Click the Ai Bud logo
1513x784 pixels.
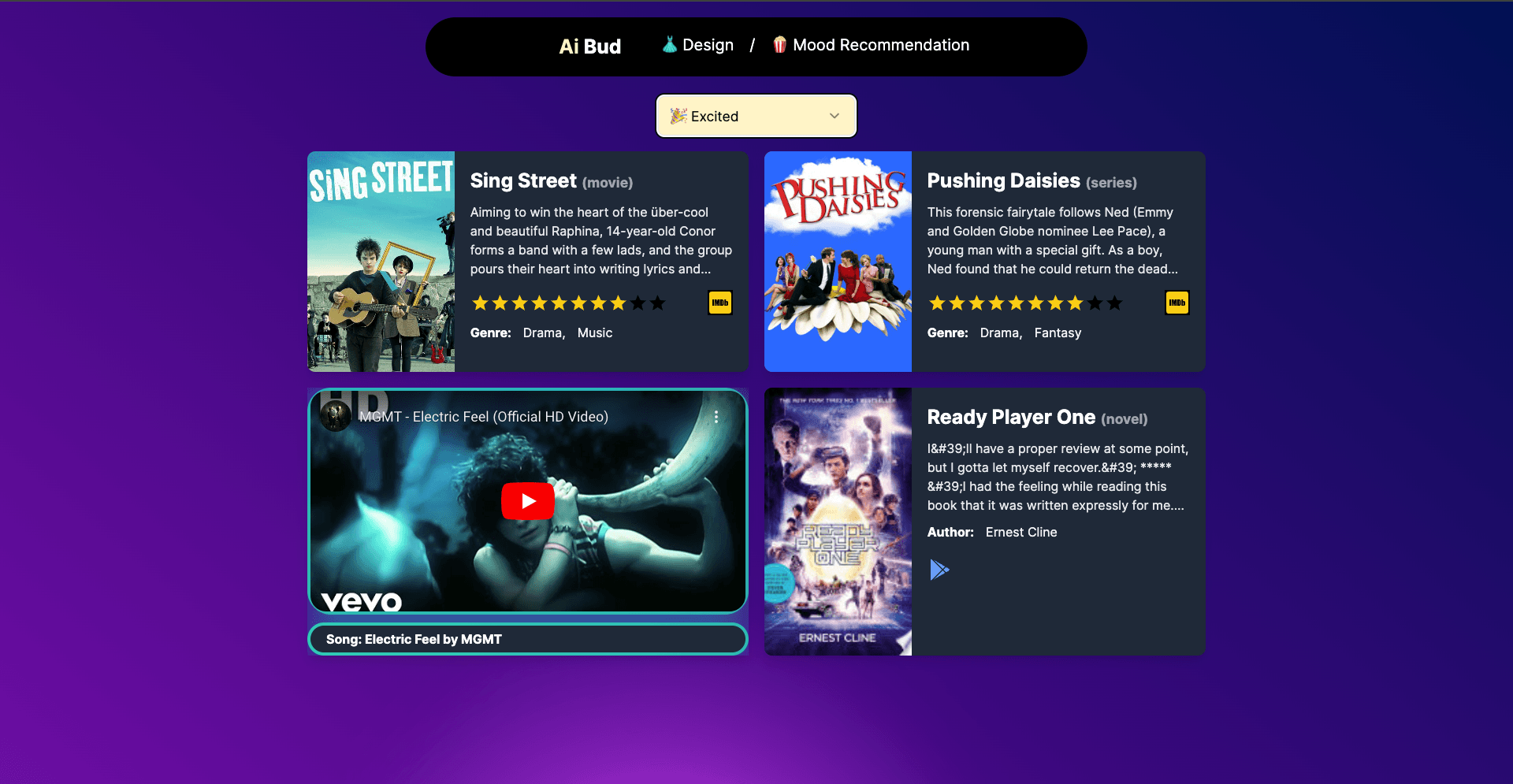click(x=590, y=46)
